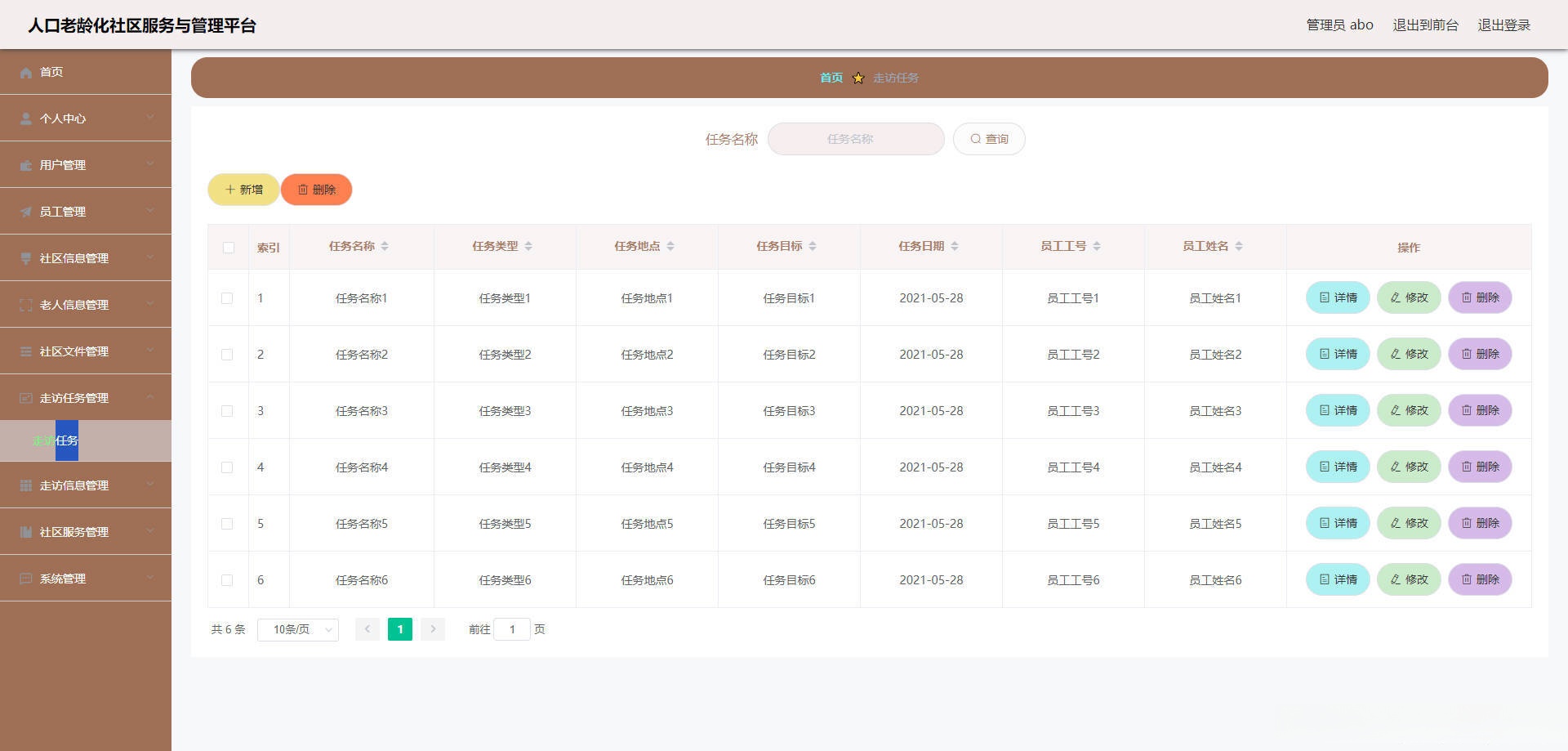
Task: Sort the table by 员工工号 column
Action: (x=1097, y=247)
